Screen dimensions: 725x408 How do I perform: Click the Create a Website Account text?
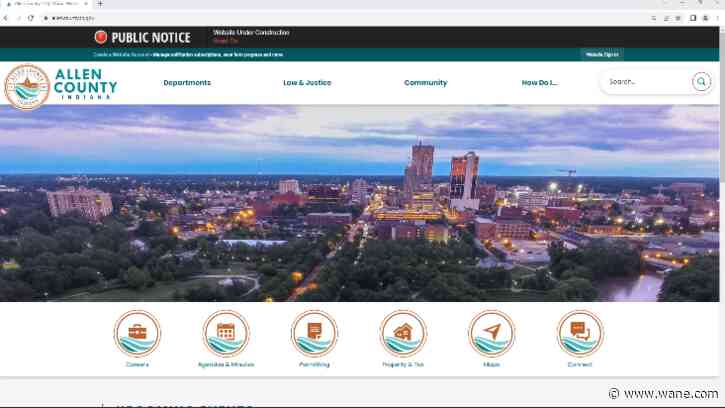coord(122,55)
